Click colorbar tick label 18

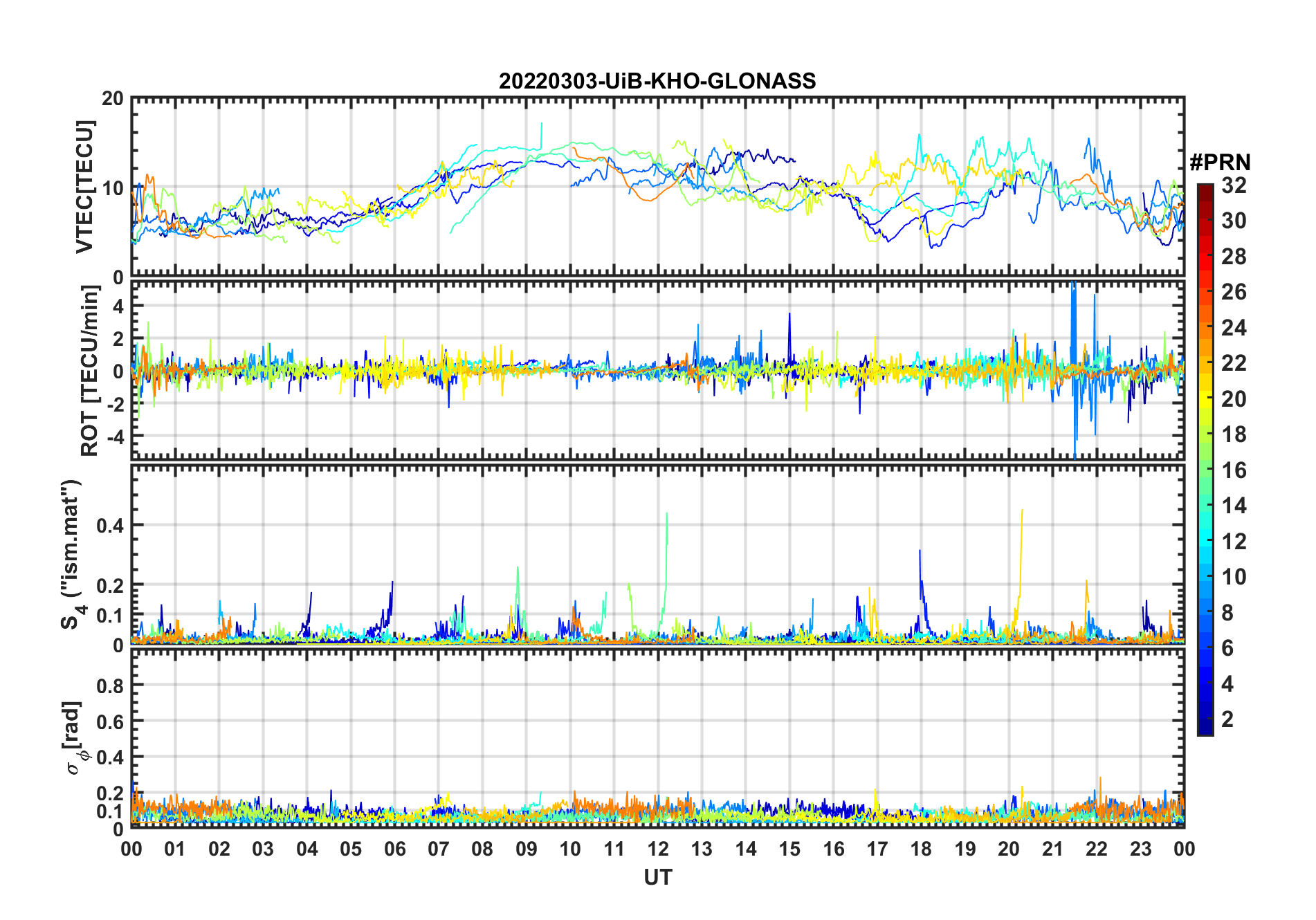(1234, 434)
